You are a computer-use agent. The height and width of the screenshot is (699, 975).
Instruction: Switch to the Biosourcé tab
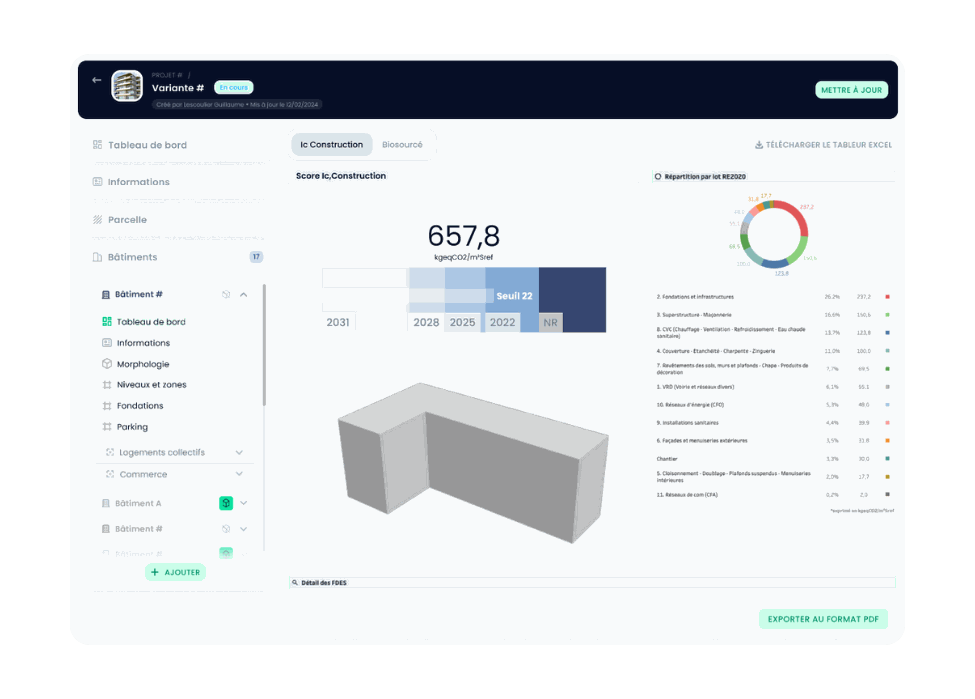(402, 144)
